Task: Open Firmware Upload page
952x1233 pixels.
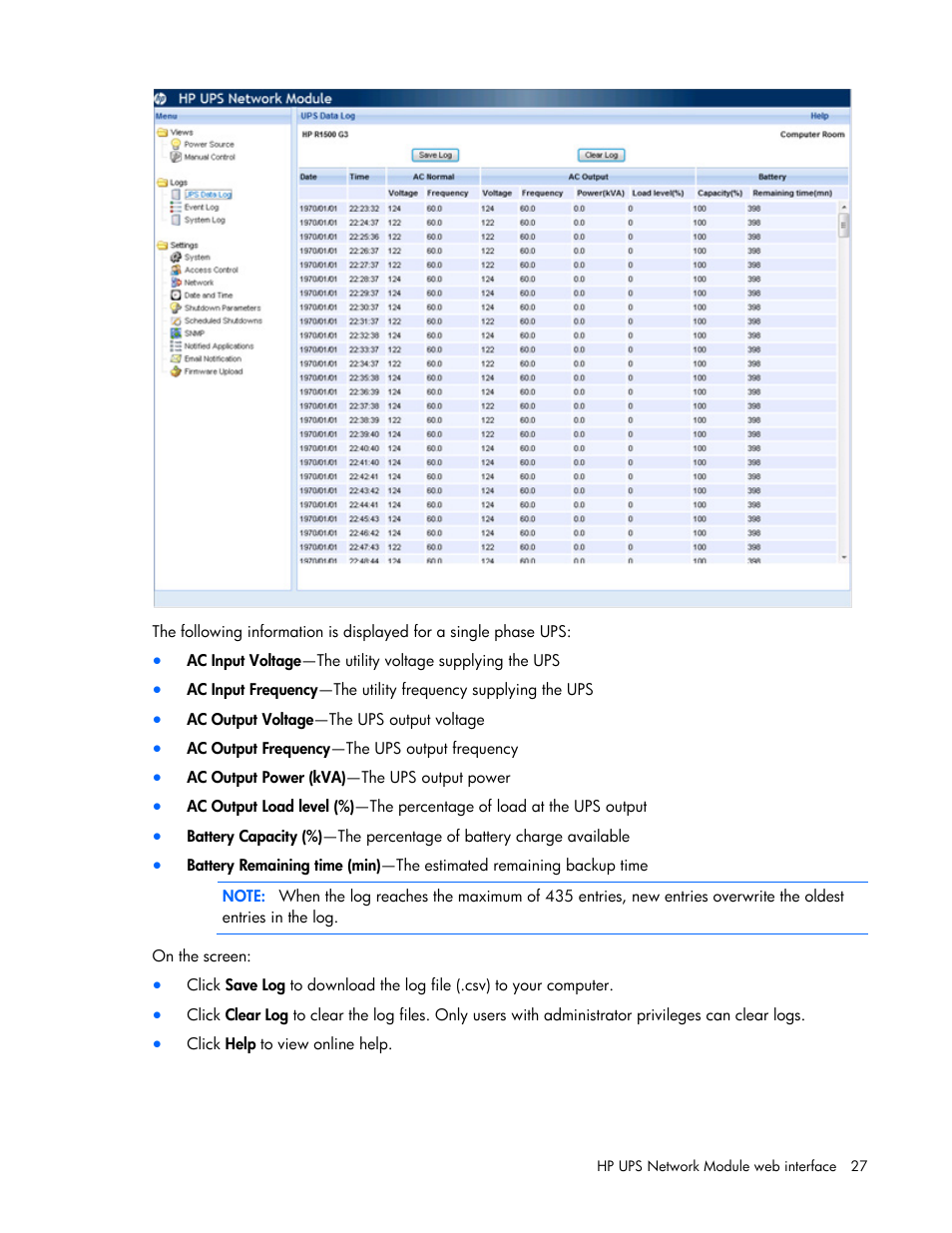Action: coord(213,371)
